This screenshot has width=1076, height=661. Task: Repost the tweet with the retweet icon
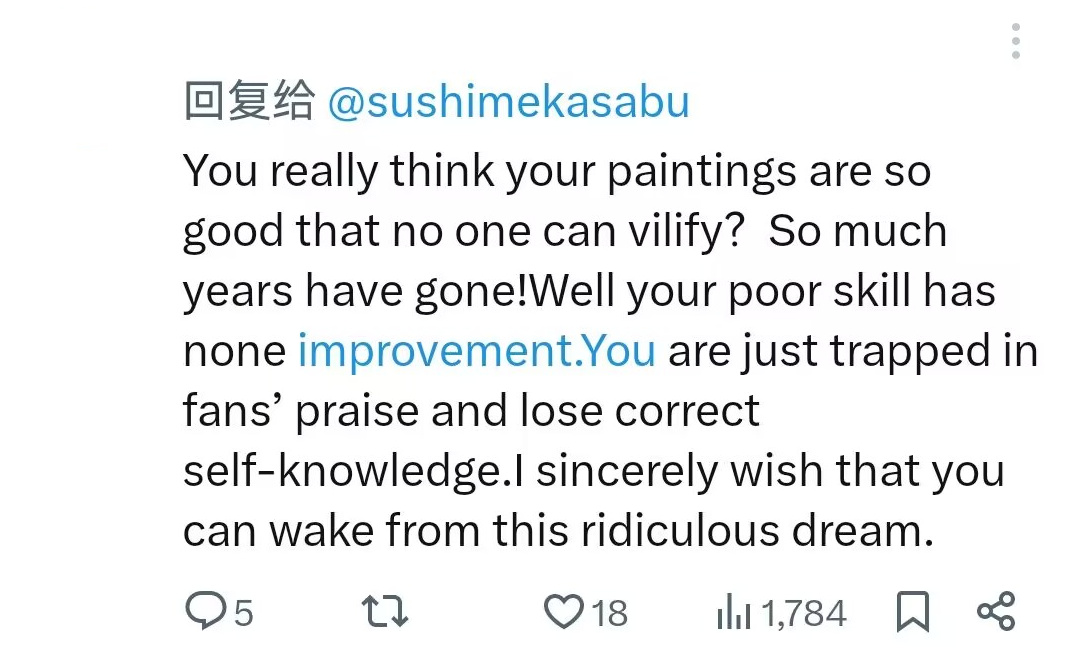(385, 611)
